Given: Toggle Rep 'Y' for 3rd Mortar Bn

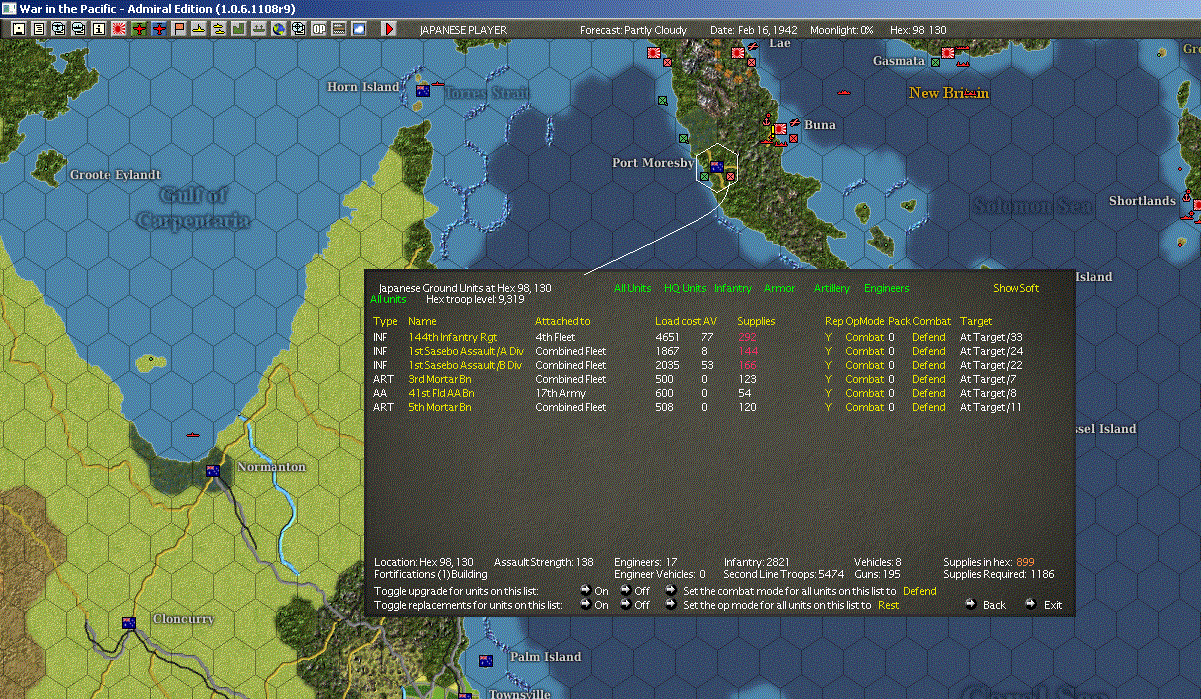Looking at the screenshot, I should [x=828, y=379].
